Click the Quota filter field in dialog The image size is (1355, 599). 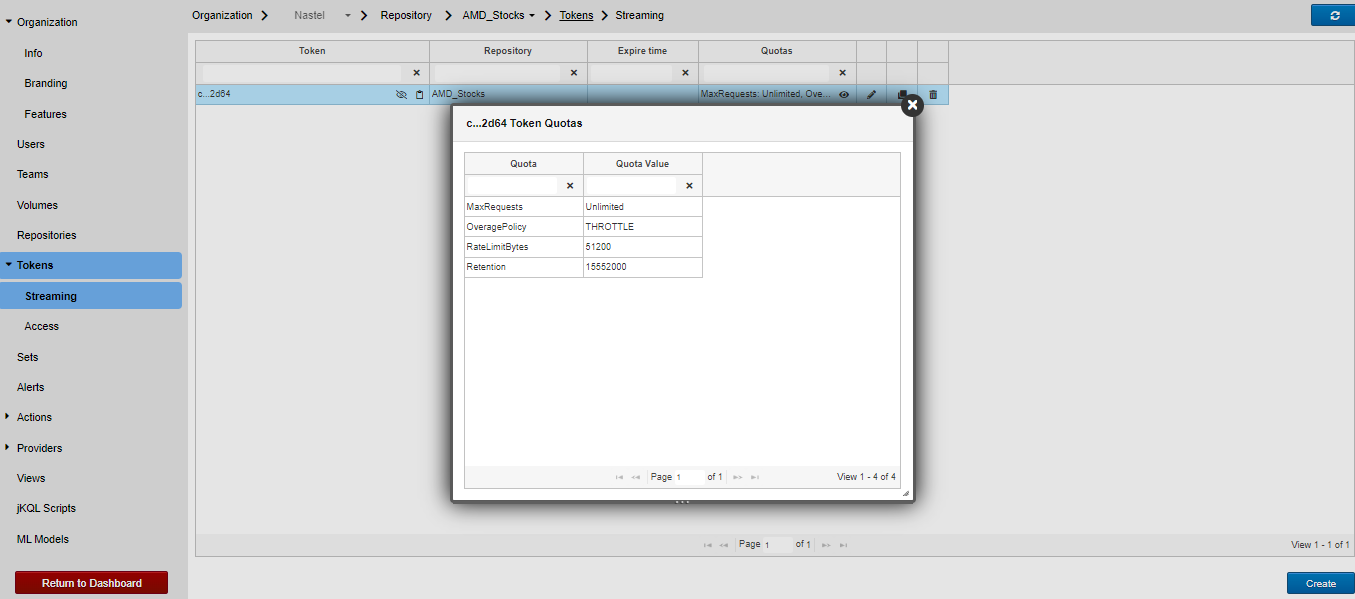click(x=512, y=186)
